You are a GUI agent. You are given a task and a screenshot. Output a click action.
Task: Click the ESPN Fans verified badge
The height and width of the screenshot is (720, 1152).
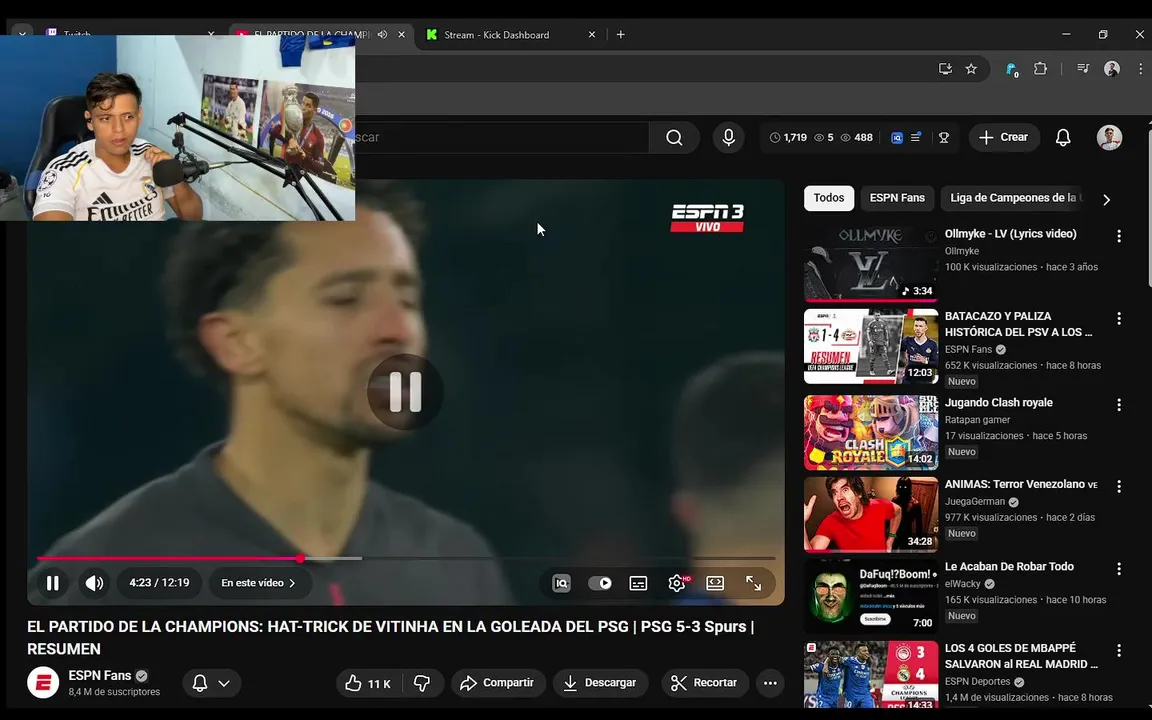pyautogui.click(x=142, y=676)
